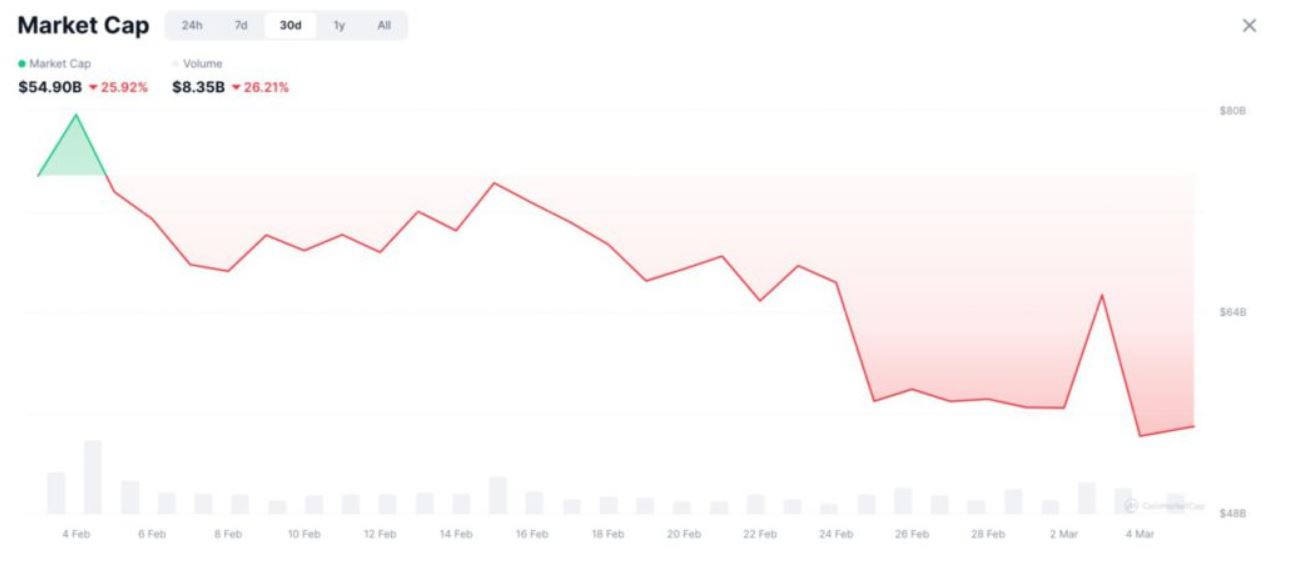
Task: Select the 7d time range tab
Action: click(241, 26)
